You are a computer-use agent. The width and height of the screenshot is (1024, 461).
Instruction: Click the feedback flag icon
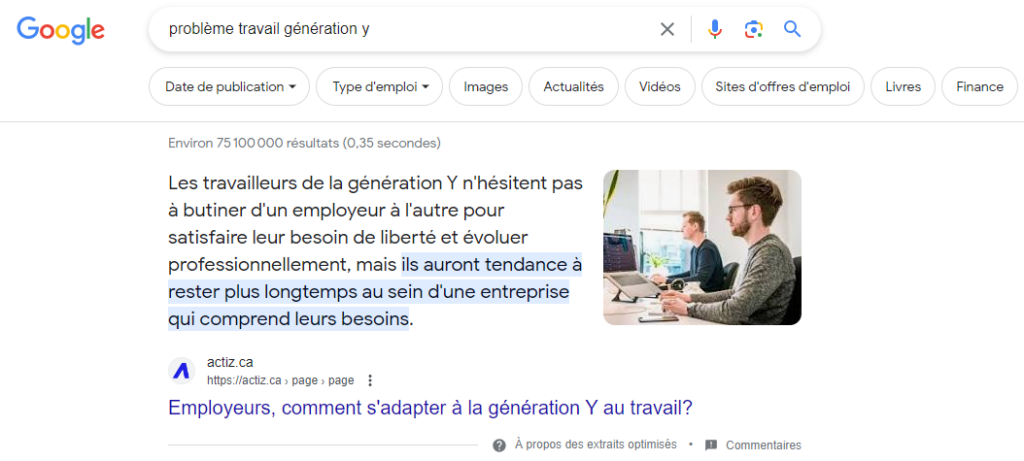tap(711, 445)
